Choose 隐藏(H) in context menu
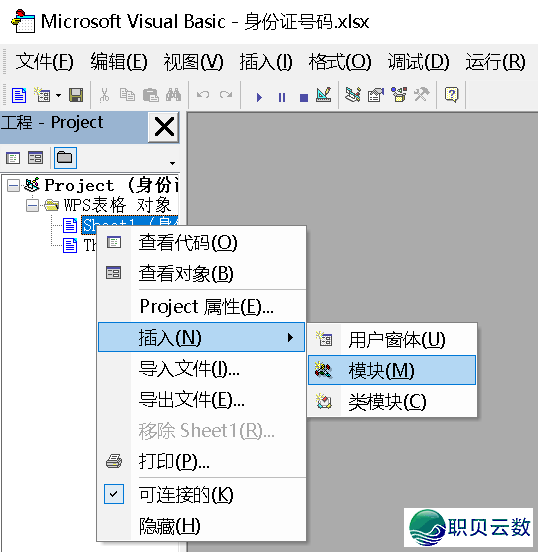538x552 pixels. pyautogui.click(x=201, y=526)
